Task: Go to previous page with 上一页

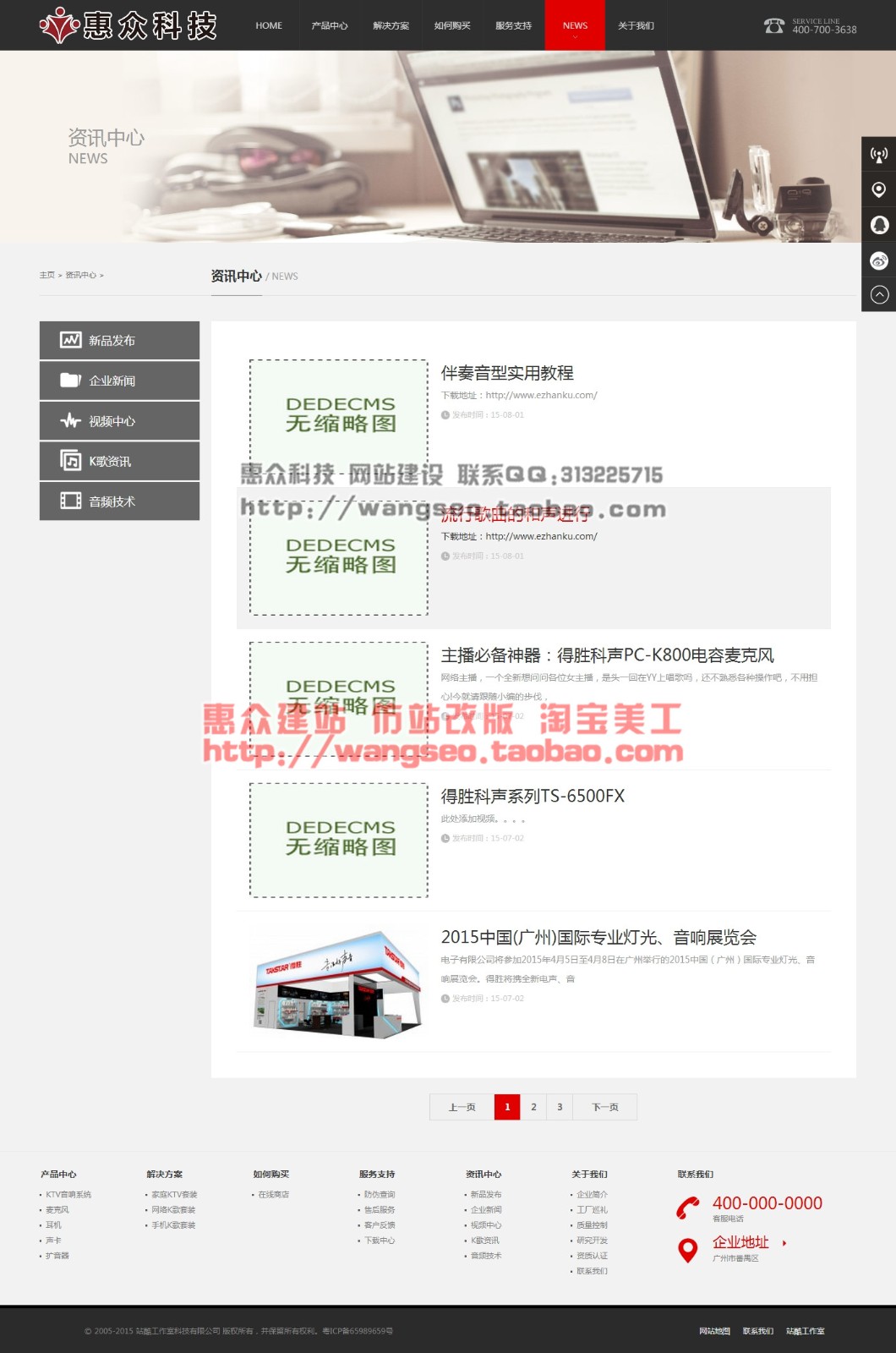Action: [x=462, y=1107]
